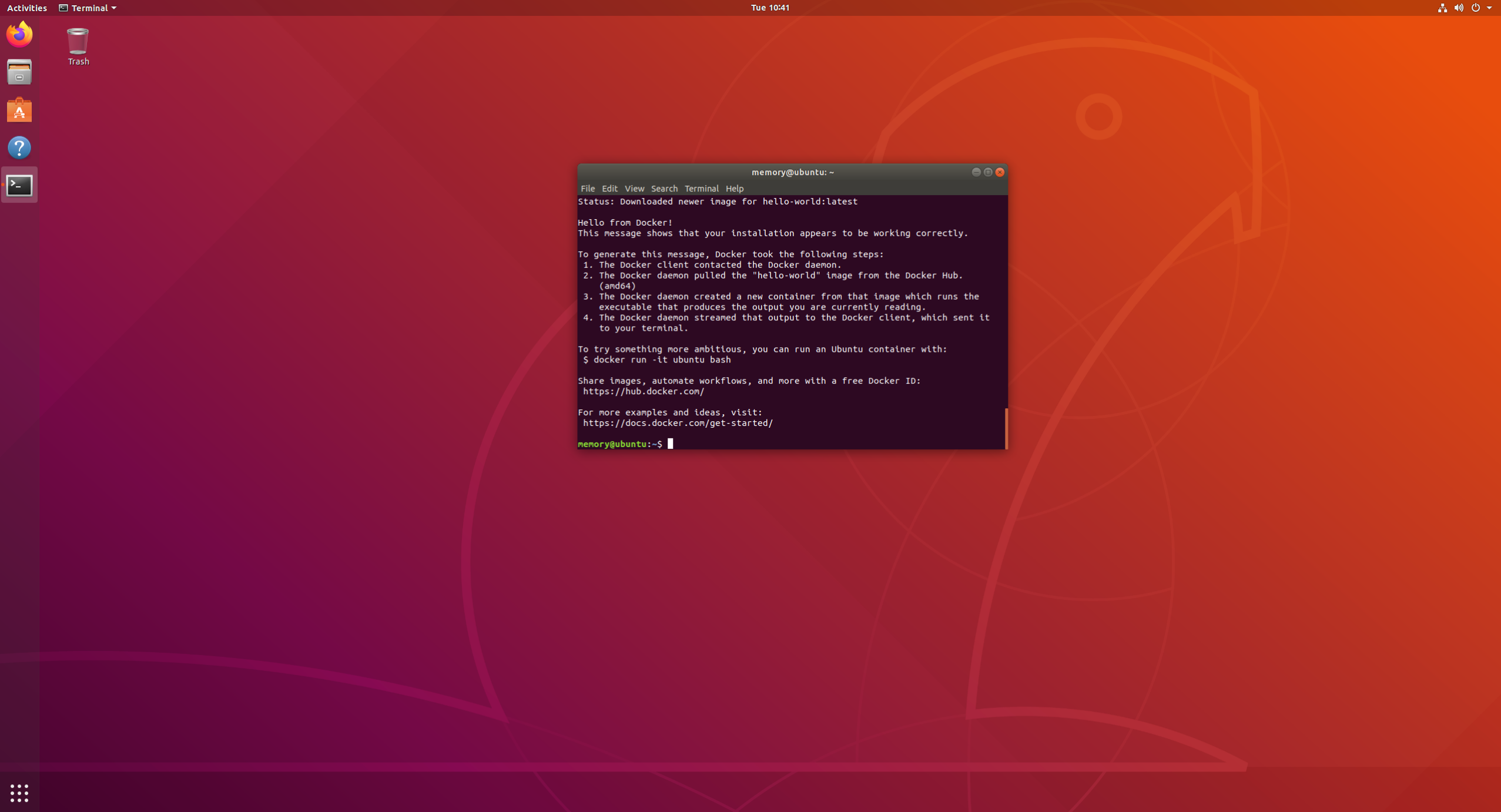
Task: Click the terminal title bar memory@ubuntu: ~
Action: [792, 172]
